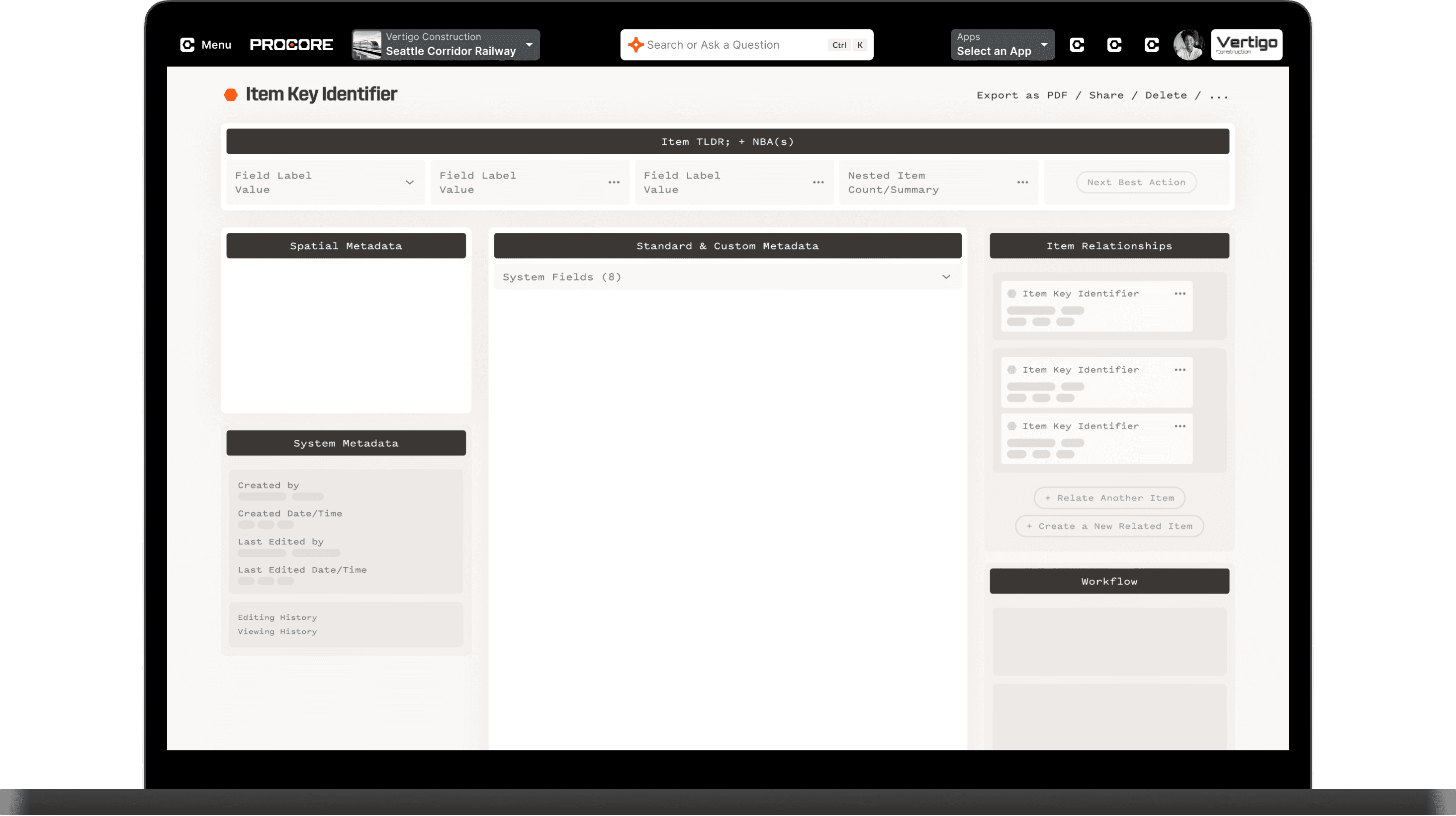1456x816 pixels.
Task: Click the Procore logo
Action: pos(291,45)
